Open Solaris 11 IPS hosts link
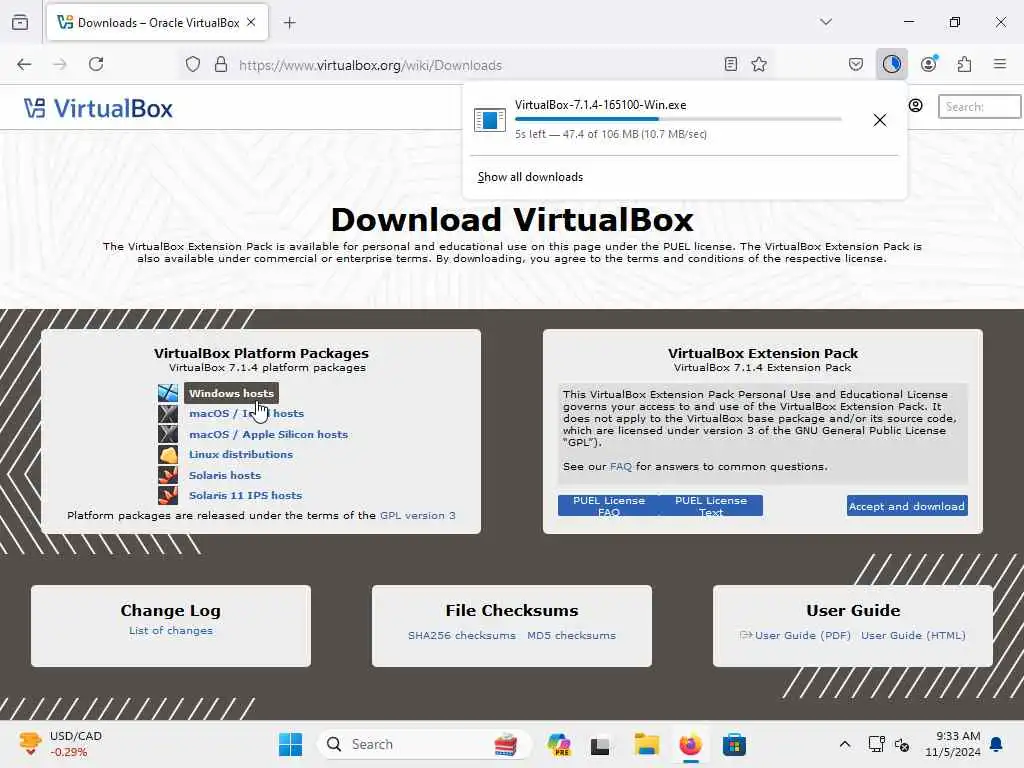The image size is (1024, 768). pyautogui.click(x=246, y=496)
